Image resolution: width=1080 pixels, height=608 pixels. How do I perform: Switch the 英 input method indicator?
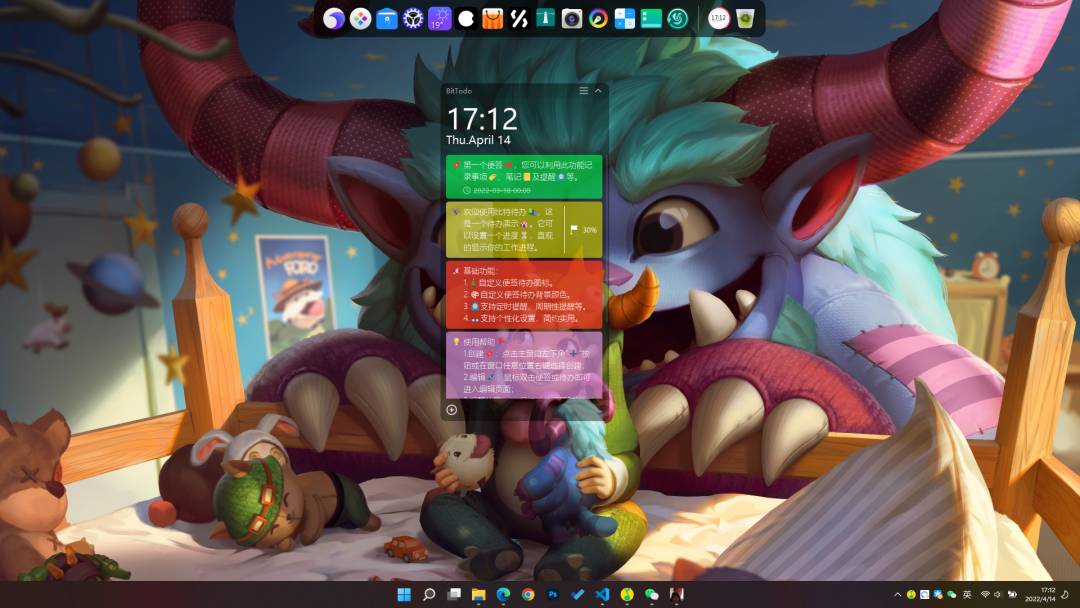pos(967,595)
